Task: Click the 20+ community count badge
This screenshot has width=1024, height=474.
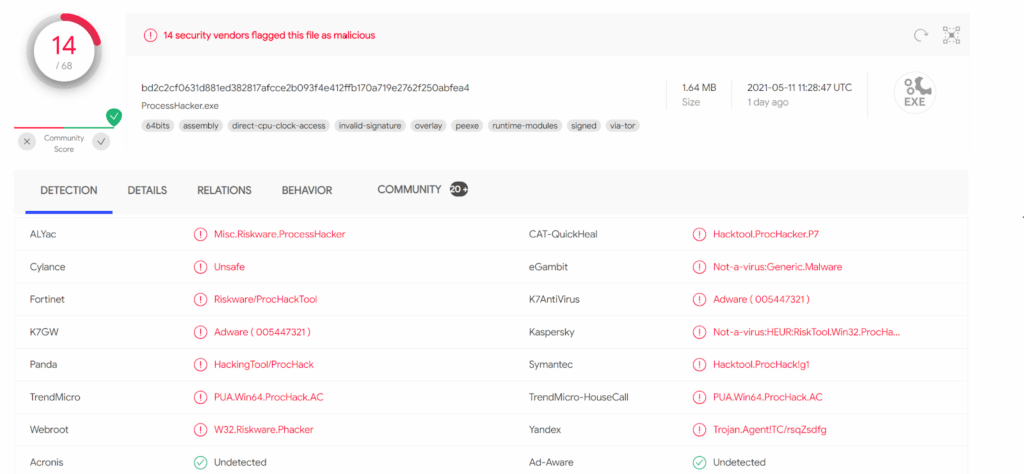Action: click(x=459, y=189)
